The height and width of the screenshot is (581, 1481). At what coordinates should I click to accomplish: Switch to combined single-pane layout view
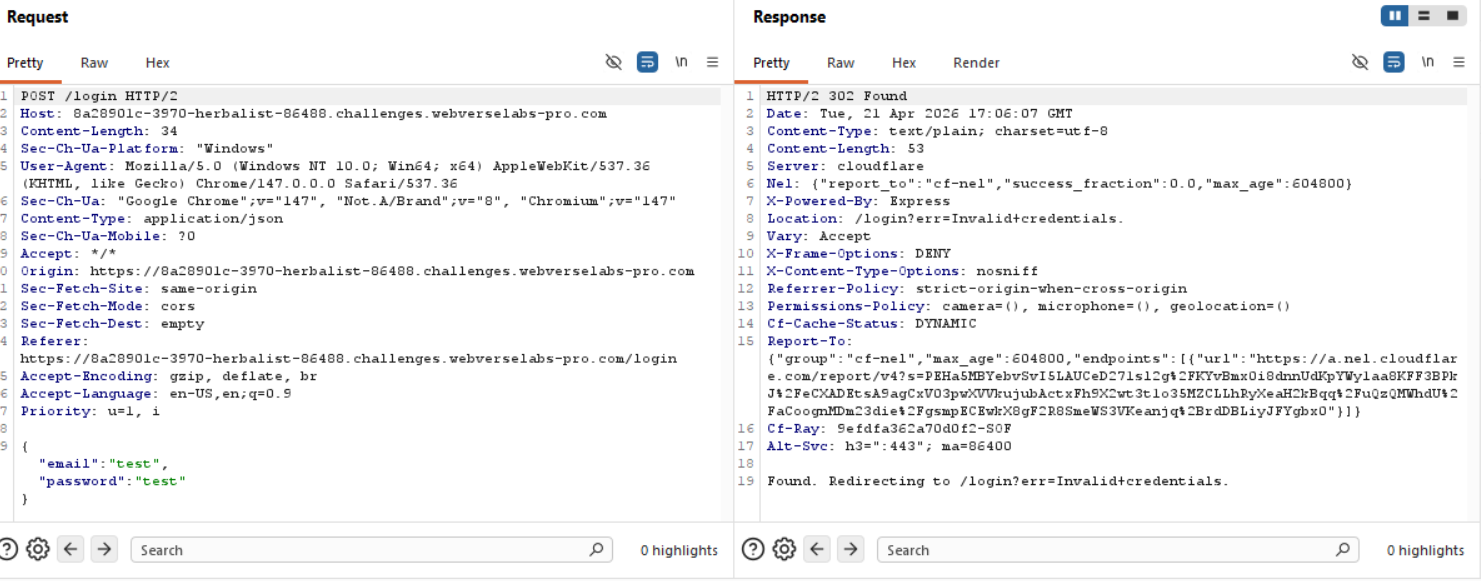[1452, 16]
